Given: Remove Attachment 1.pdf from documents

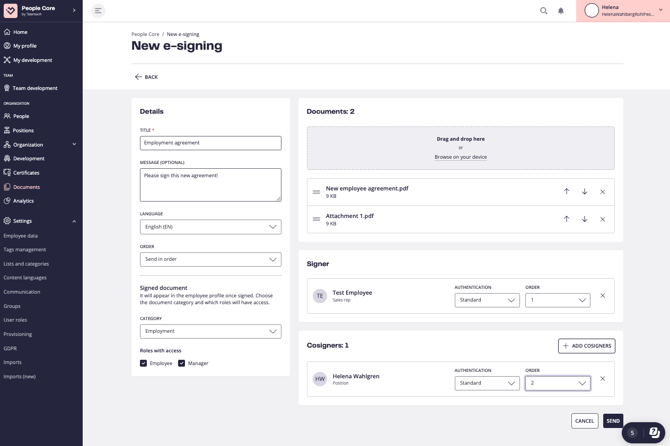Looking at the screenshot, I should point(602,219).
